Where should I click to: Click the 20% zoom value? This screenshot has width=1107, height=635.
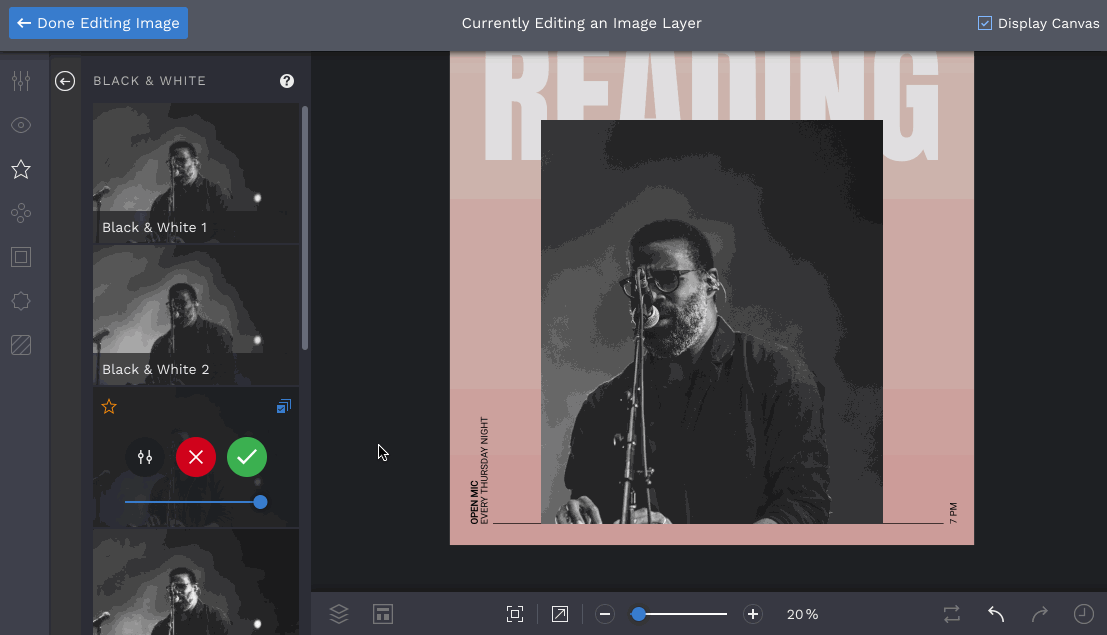802,615
